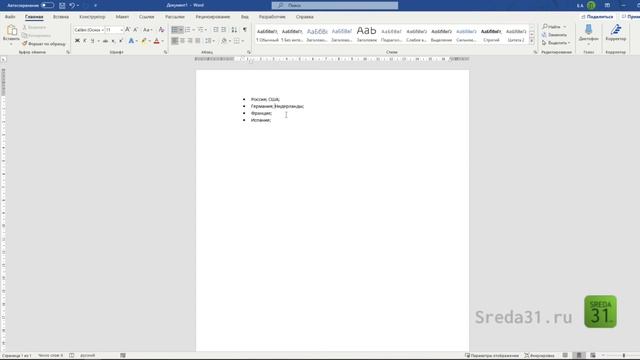Select the Строгий (Strong) style
The image size is (640, 360).
click(x=491, y=35)
